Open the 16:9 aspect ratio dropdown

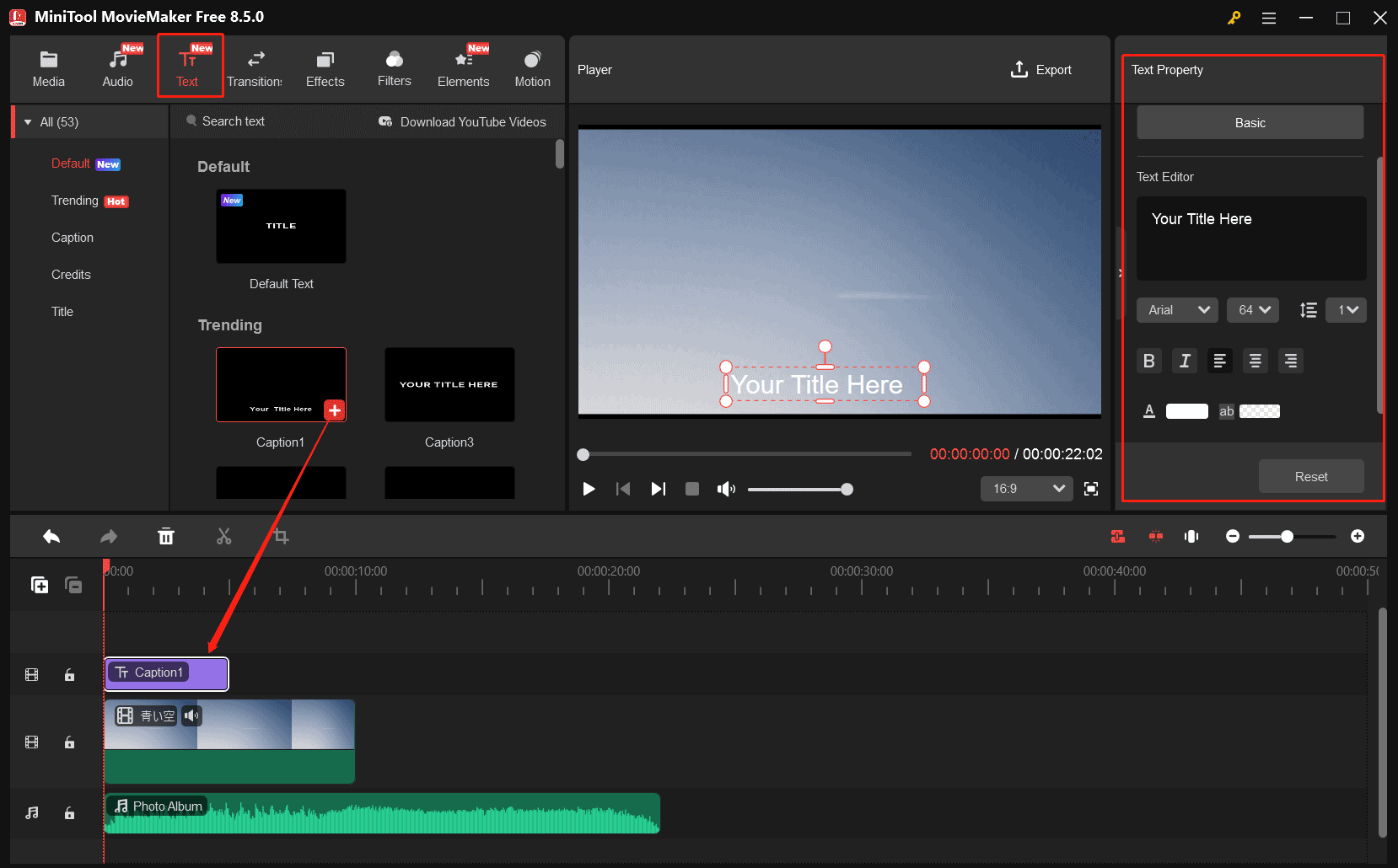[x=1026, y=489]
